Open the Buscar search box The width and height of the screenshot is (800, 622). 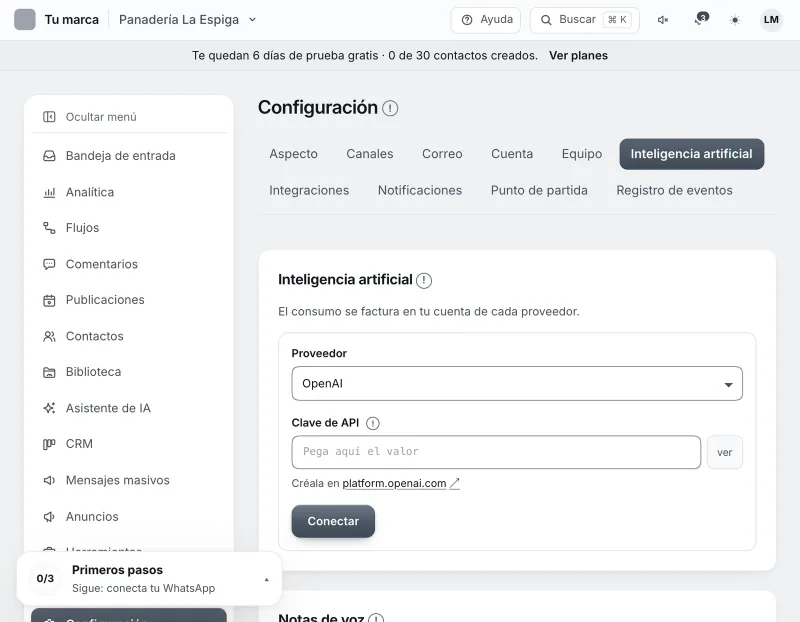[585, 20]
